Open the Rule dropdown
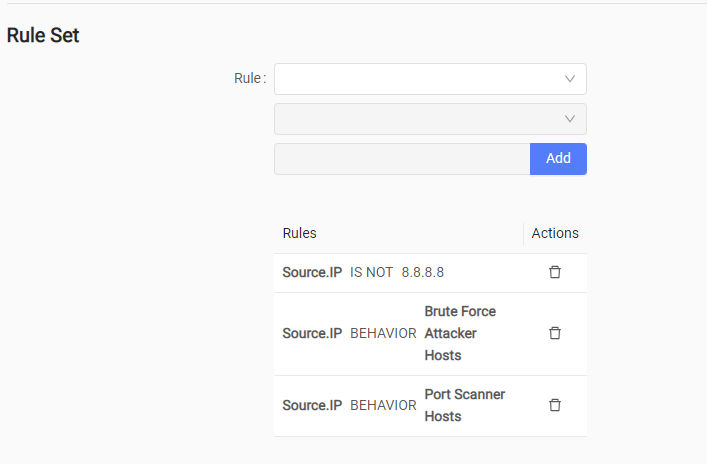This screenshot has height=464, width=708. tap(430, 79)
